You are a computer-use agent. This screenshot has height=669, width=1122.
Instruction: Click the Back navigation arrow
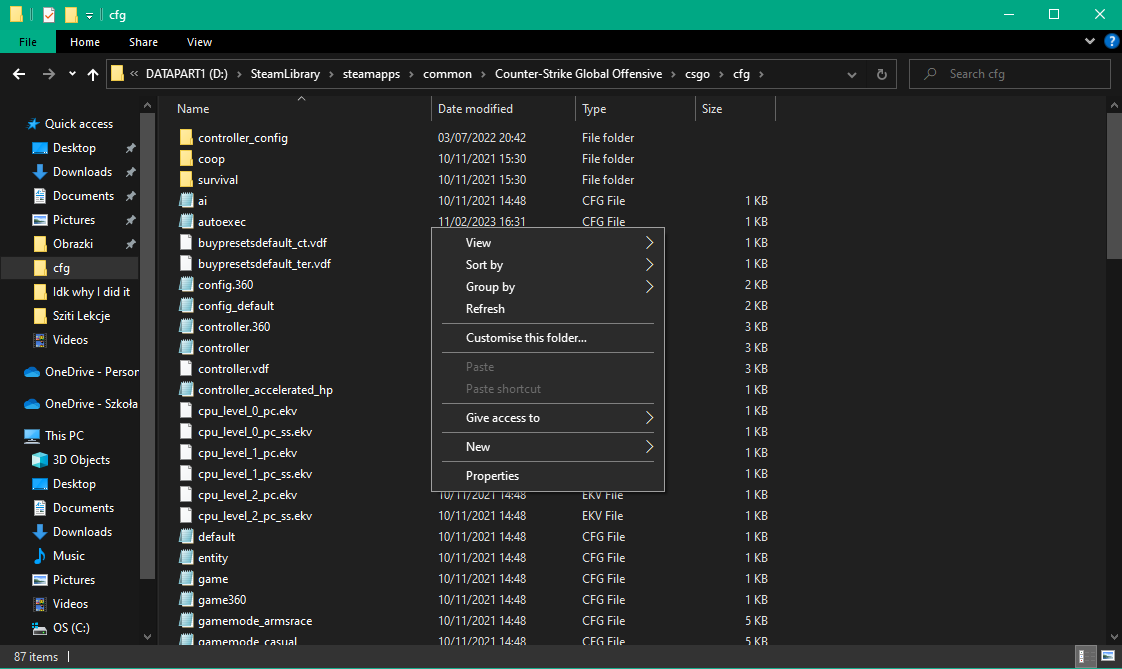pos(18,74)
